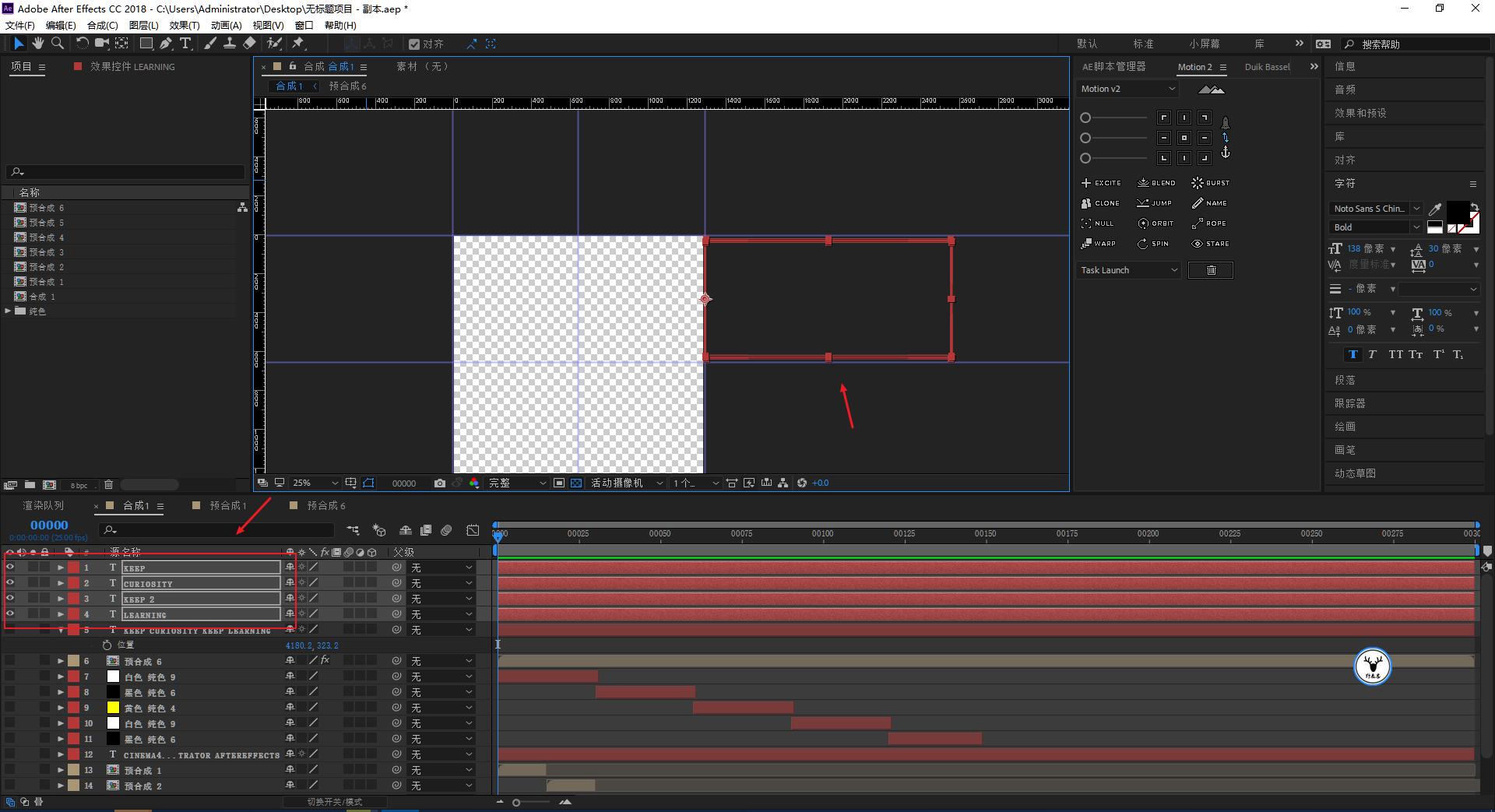Image resolution: width=1495 pixels, height=812 pixels.
Task: Open the 效果和预设 panel
Action: pos(1360,113)
